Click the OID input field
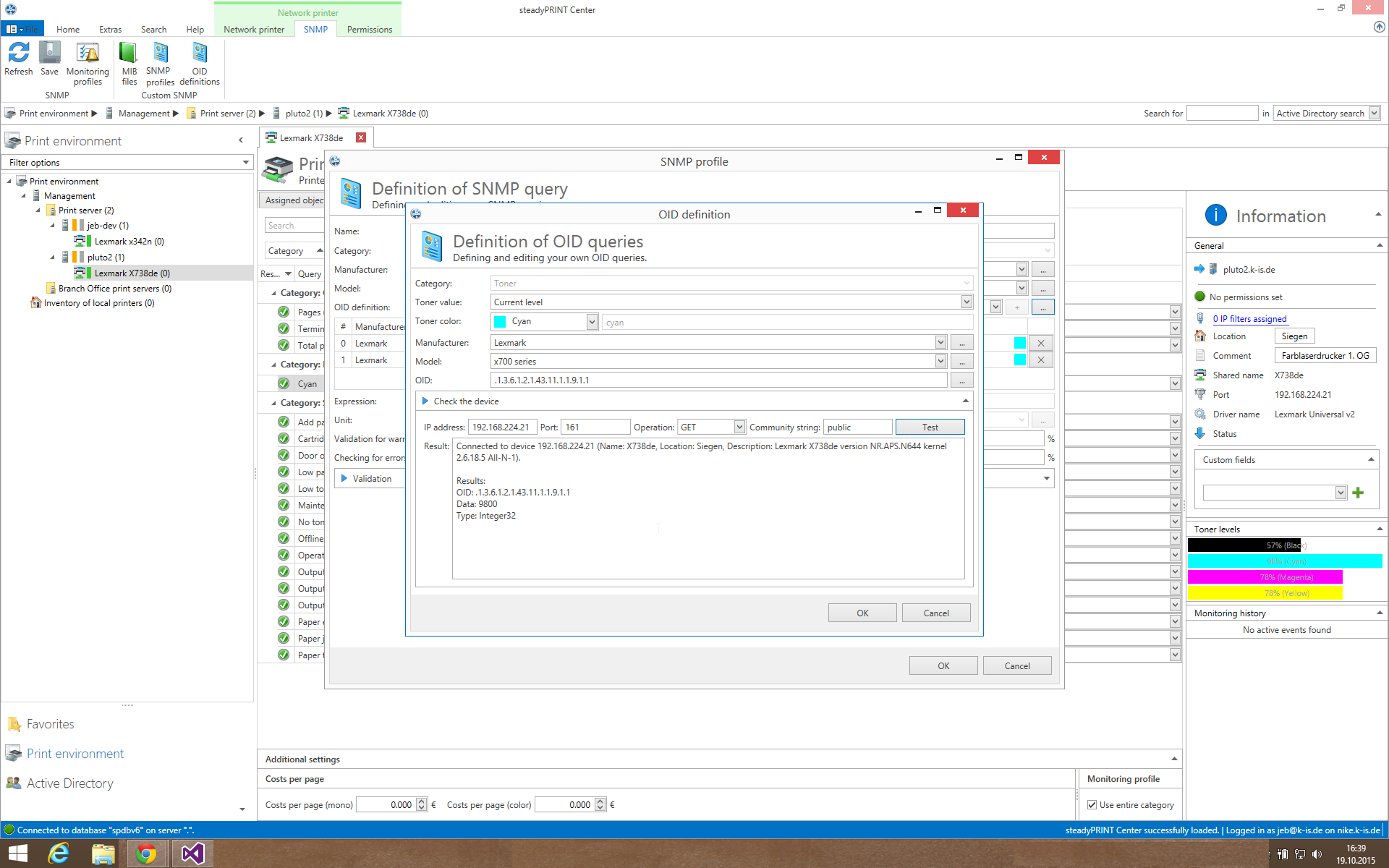The width and height of the screenshot is (1389, 868). coord(719,380)
